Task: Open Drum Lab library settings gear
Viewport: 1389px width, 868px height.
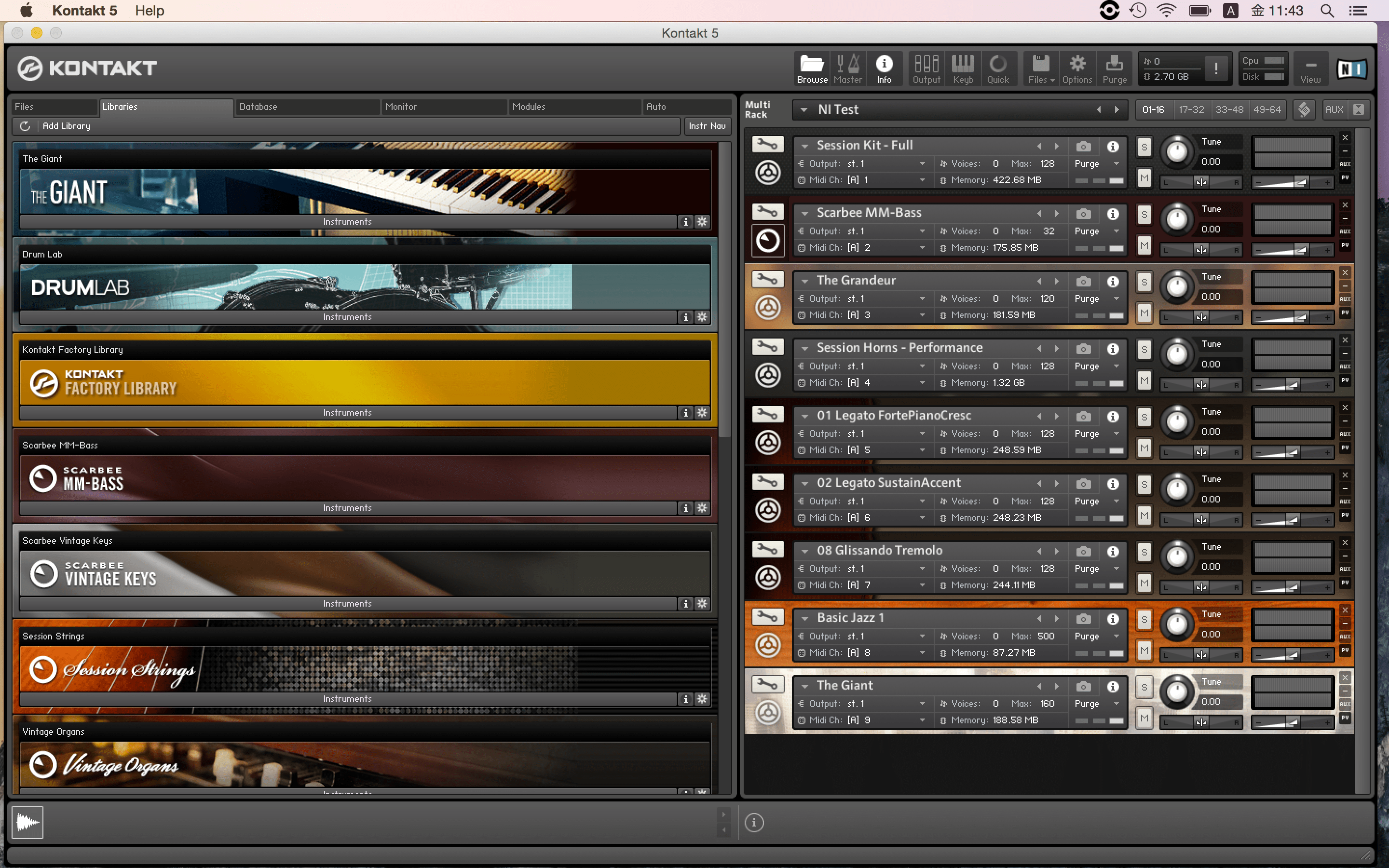Action: pyautogui.click(x=702, y=317)
